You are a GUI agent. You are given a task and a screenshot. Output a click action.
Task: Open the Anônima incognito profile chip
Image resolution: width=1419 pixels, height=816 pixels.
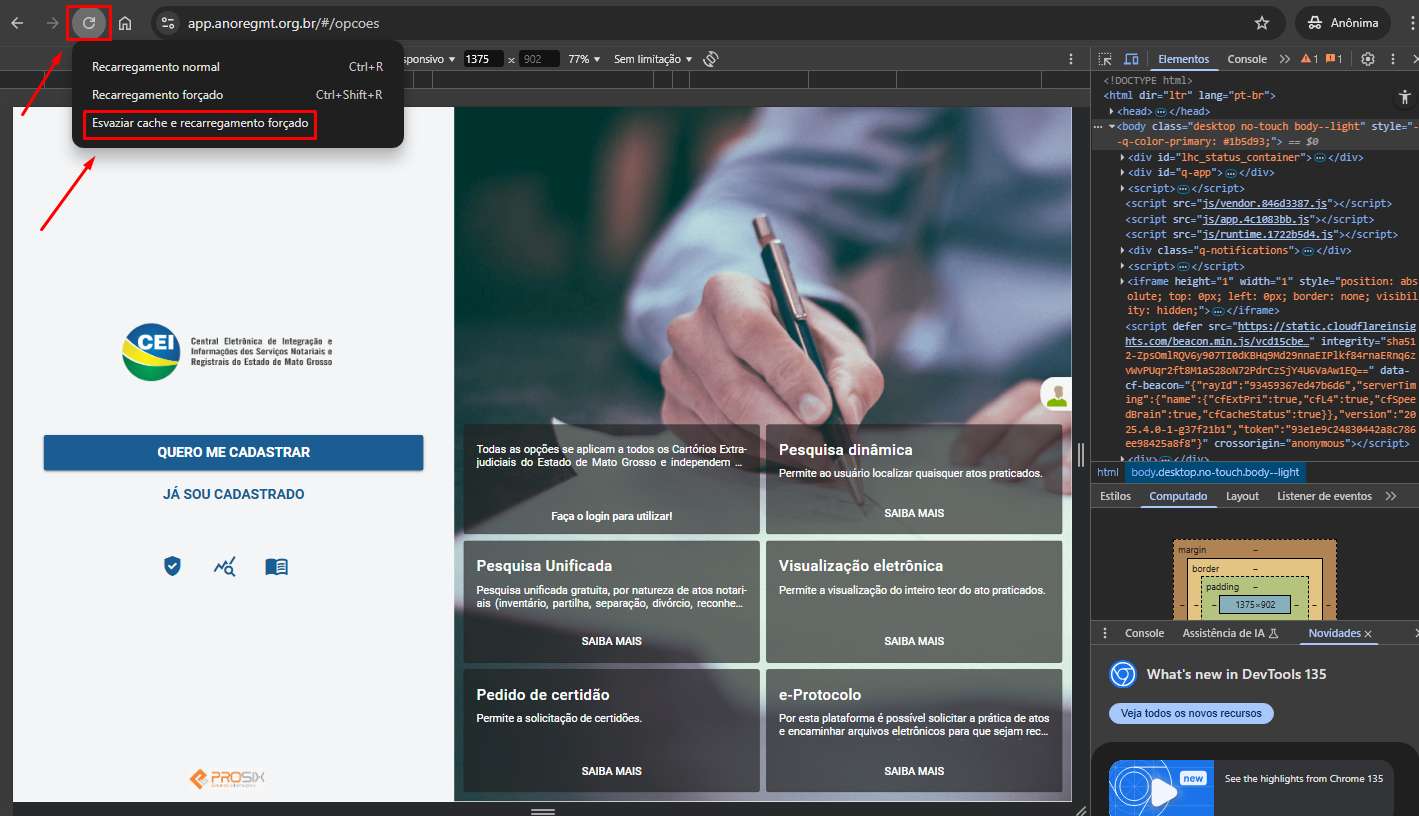tap(1341, 23)
